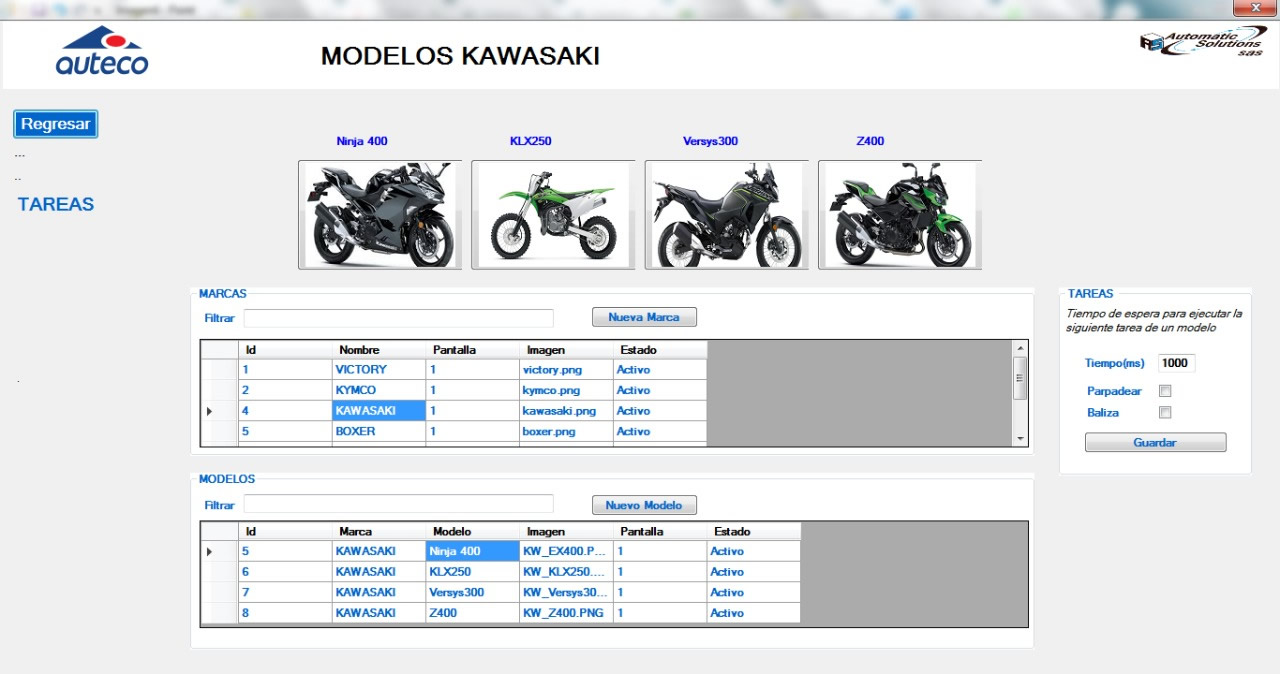Image resolution: width=1280 pixels, height=674 pixels.
Task: Click the Marca column header in MODELOS grid
Action: (x=379, y=531)
